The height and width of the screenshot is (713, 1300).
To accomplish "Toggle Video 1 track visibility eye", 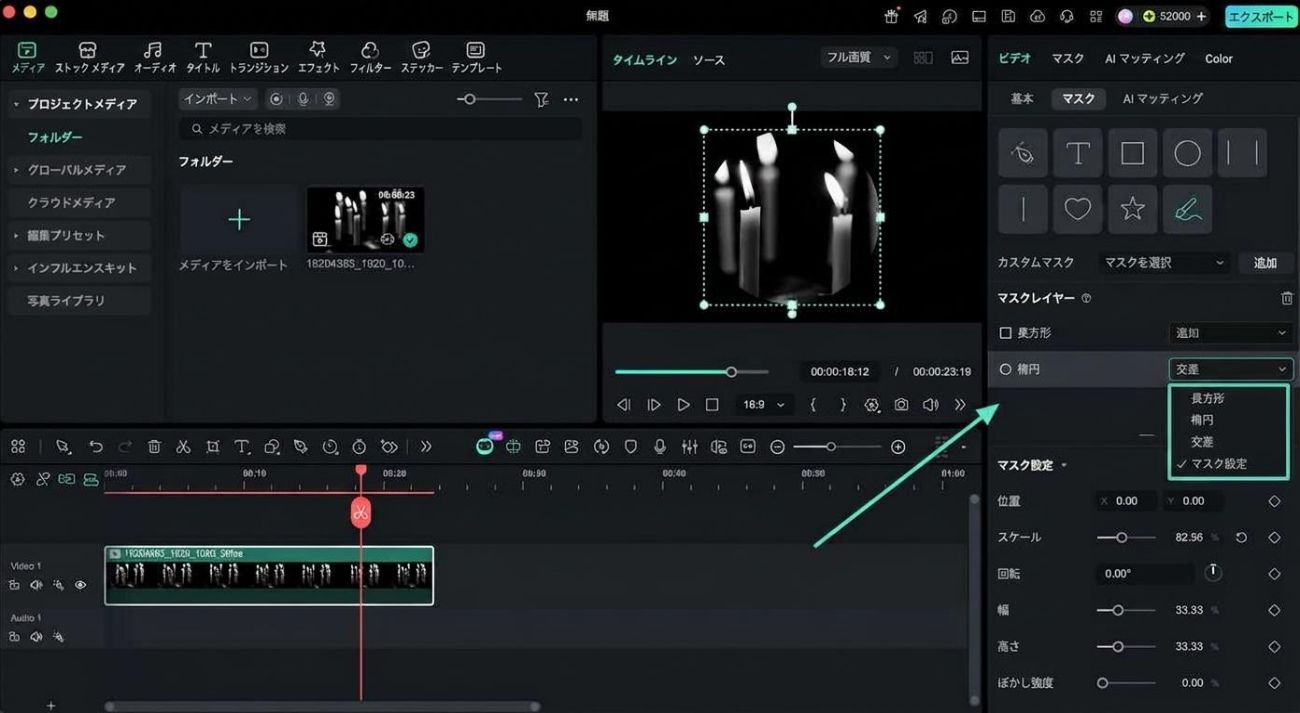I will click(x=81, y=585).
